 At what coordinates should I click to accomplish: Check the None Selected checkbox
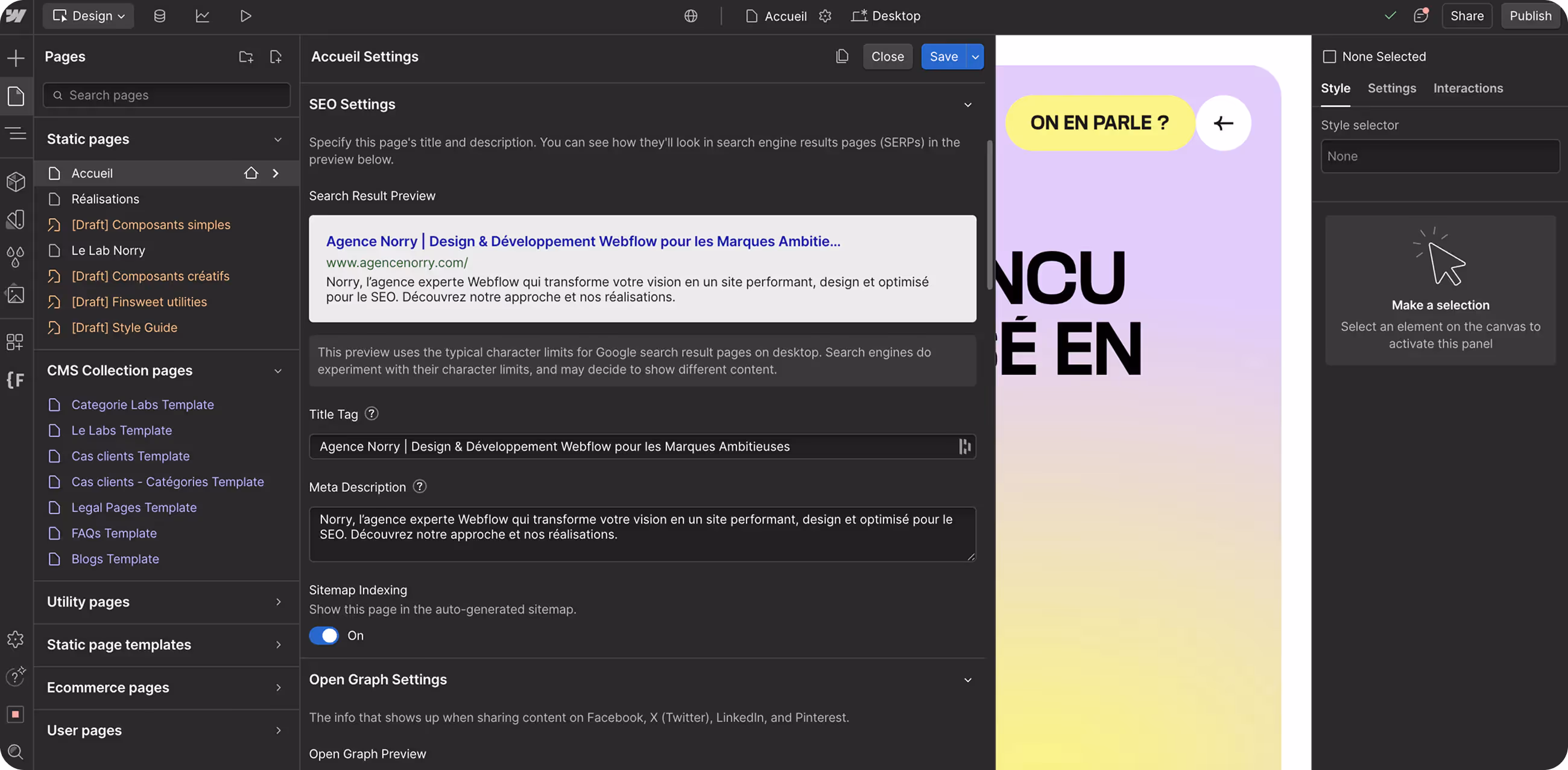coord(1329,57)
